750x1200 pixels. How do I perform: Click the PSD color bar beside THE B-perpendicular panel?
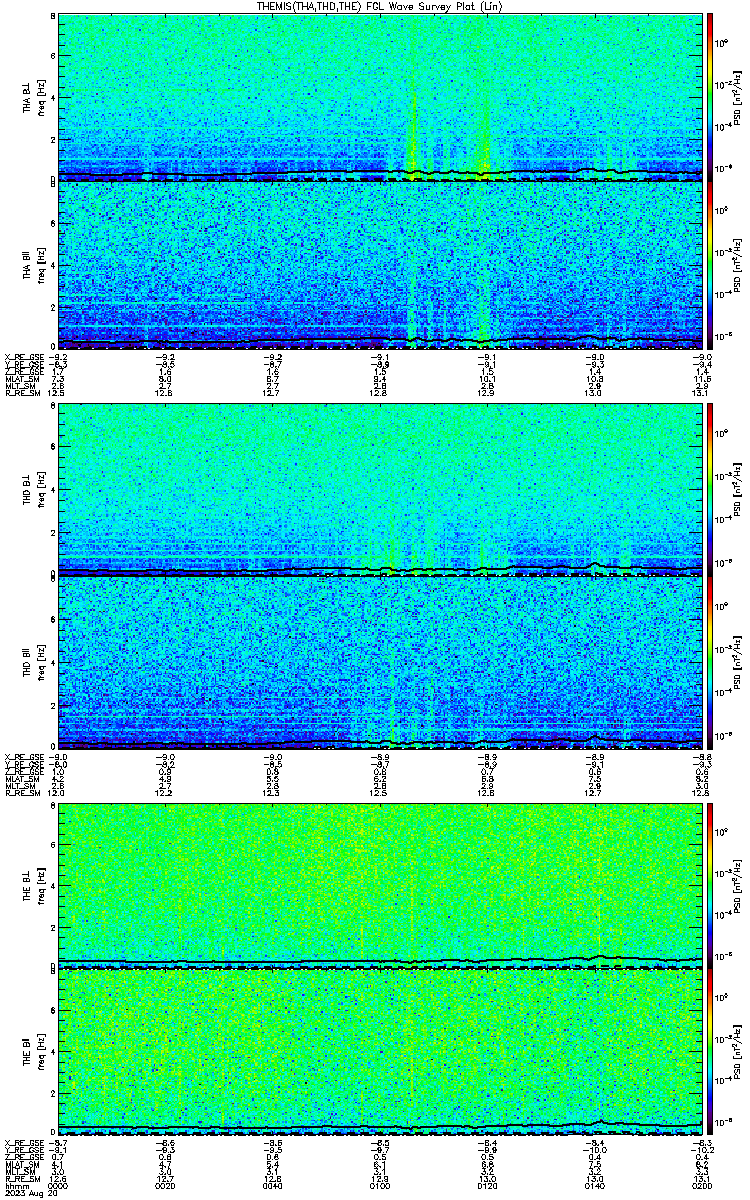pyautogui.click(x=710, y=884)
